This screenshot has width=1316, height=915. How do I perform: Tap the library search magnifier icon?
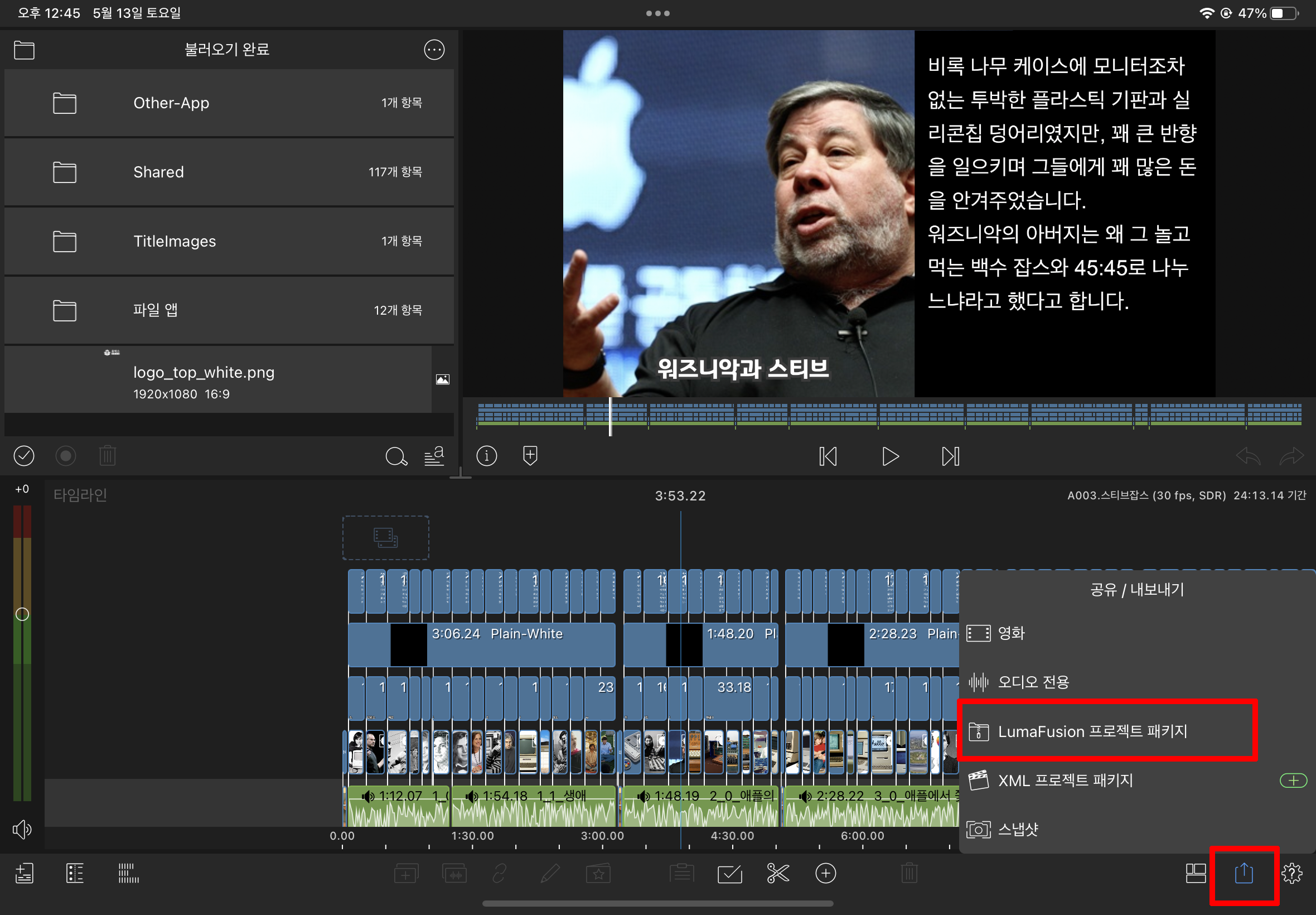point(395,456)
